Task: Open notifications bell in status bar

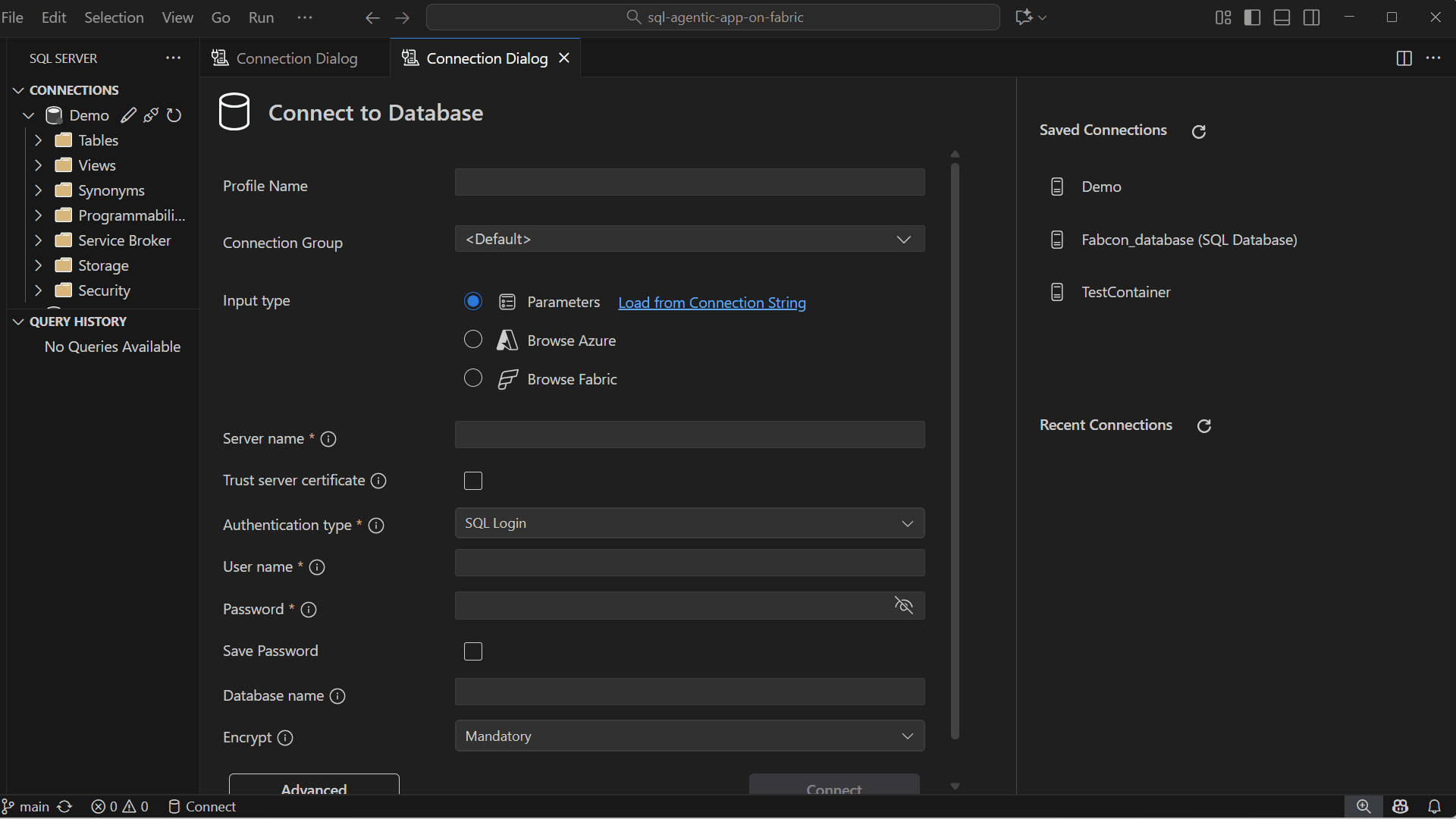Action: (1435, 806)
